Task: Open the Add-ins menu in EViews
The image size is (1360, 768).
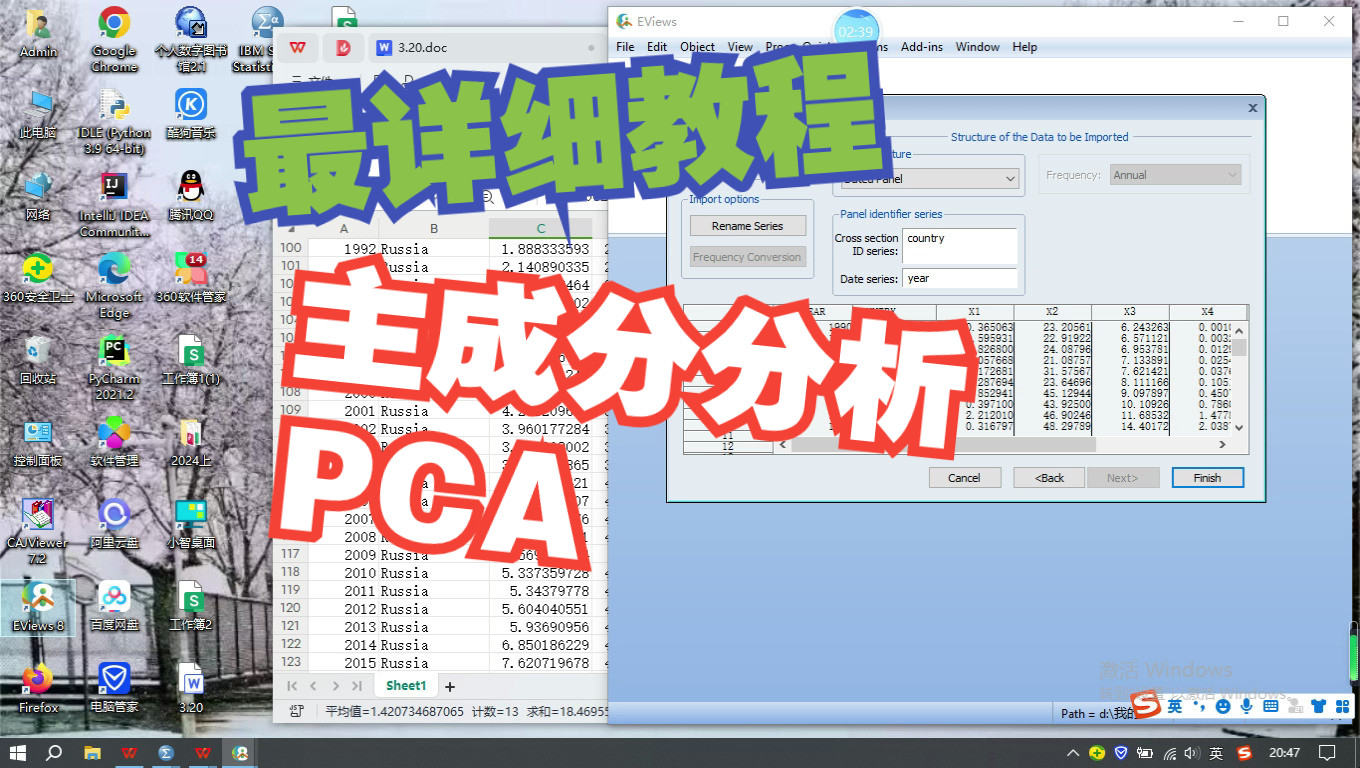Action: click(922, 46)
